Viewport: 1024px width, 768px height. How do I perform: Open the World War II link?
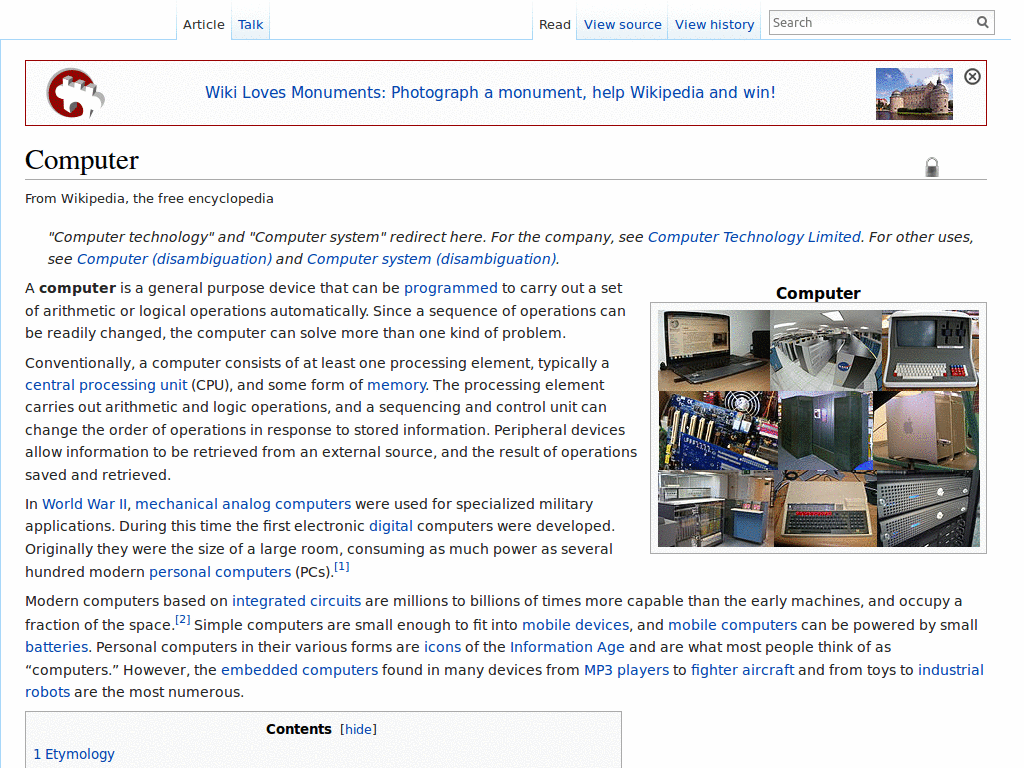pos(85,504)
